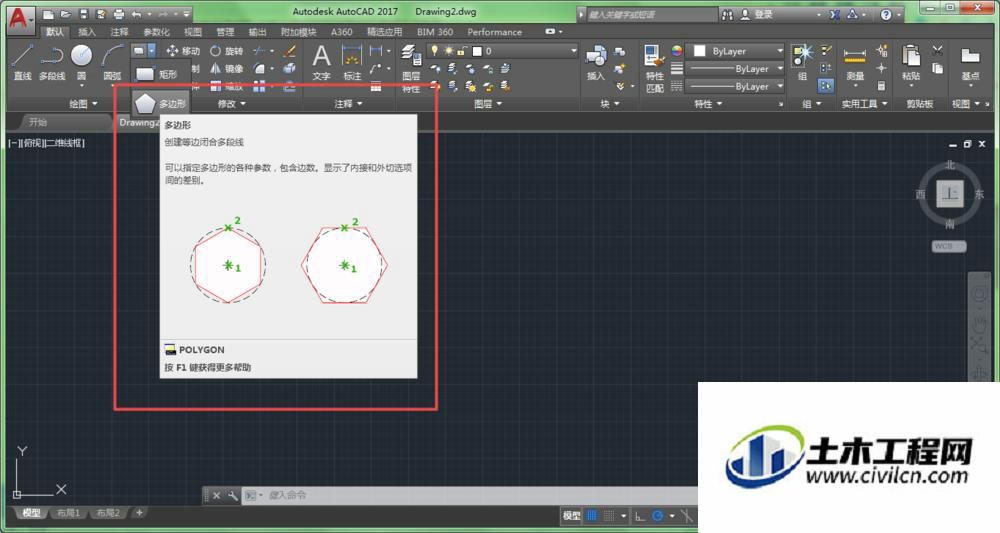Switch to the A360 ribbon tab
This screenshot has height=533, width=1000.
click(341, 32)
